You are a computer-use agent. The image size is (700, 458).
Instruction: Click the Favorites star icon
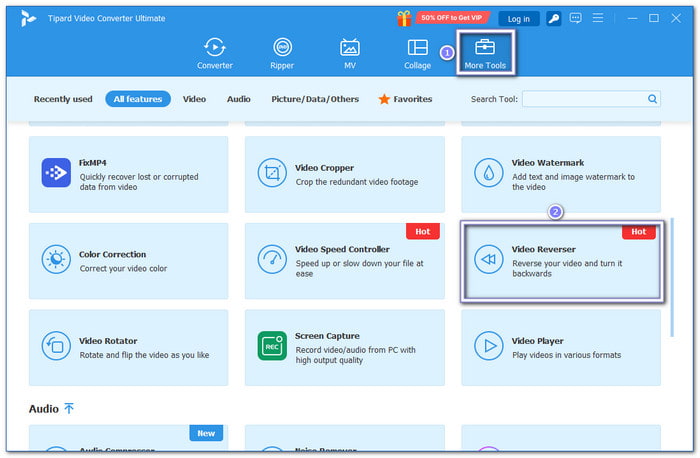pyautogui.click(x=384, y=99)
